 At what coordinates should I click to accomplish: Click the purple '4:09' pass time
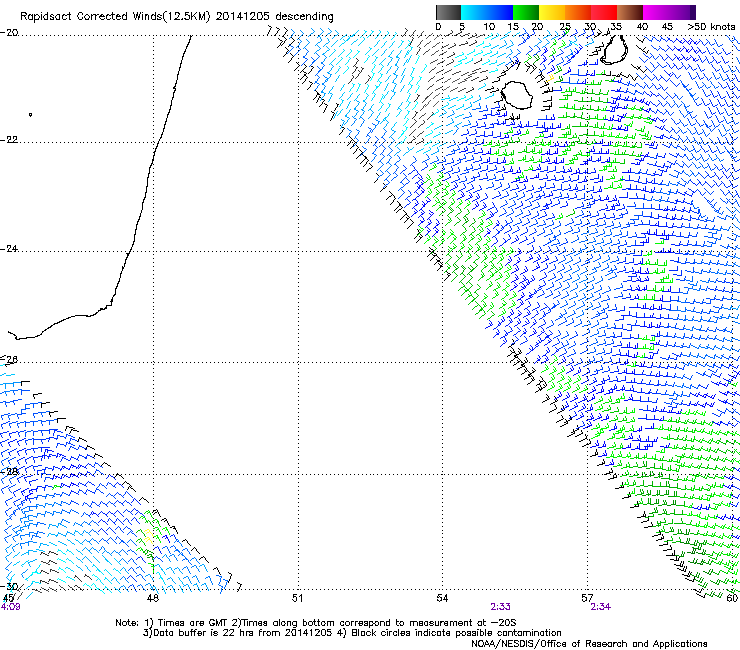tap(10, 607)
